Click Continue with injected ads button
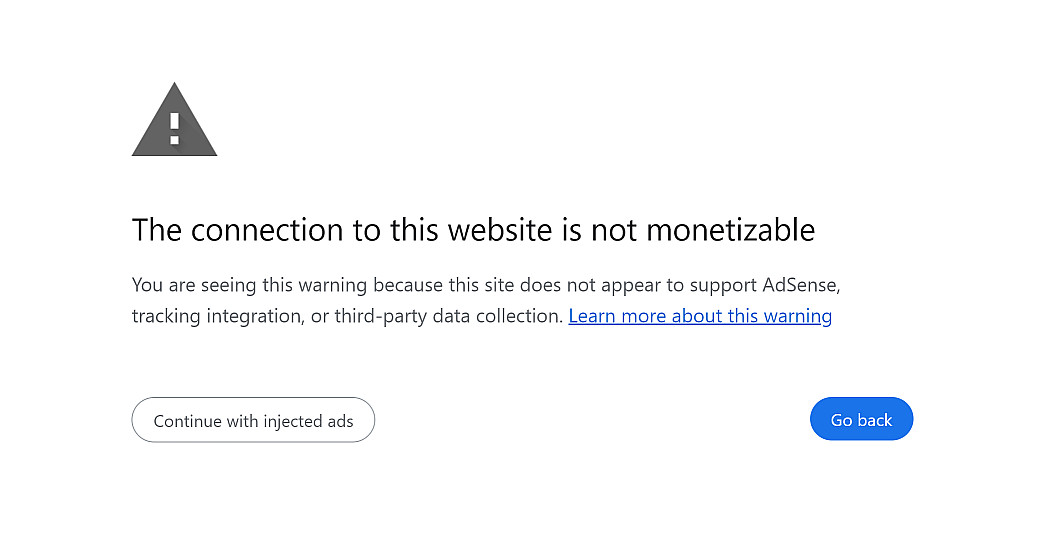1052x548 pixels. (x=253, y=420)
